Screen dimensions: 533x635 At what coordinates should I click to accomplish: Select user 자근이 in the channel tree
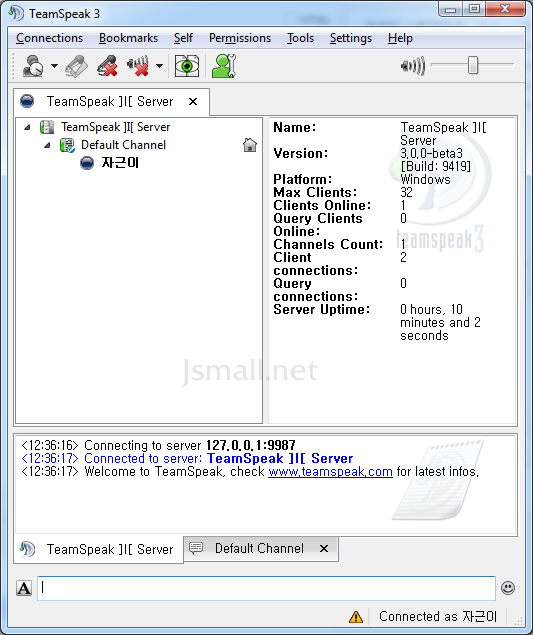pyautogui.click(x=120, y=163)
